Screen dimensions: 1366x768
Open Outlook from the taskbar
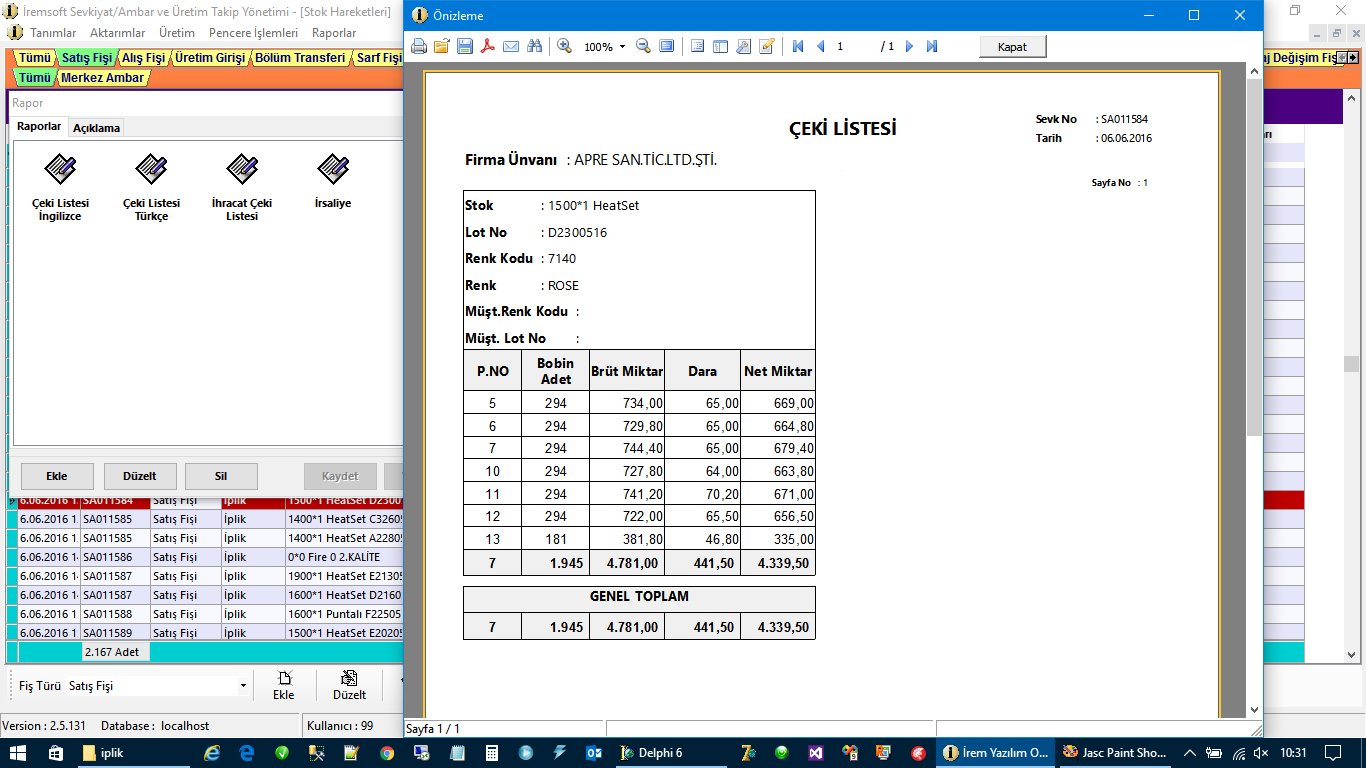click(593, 753)
